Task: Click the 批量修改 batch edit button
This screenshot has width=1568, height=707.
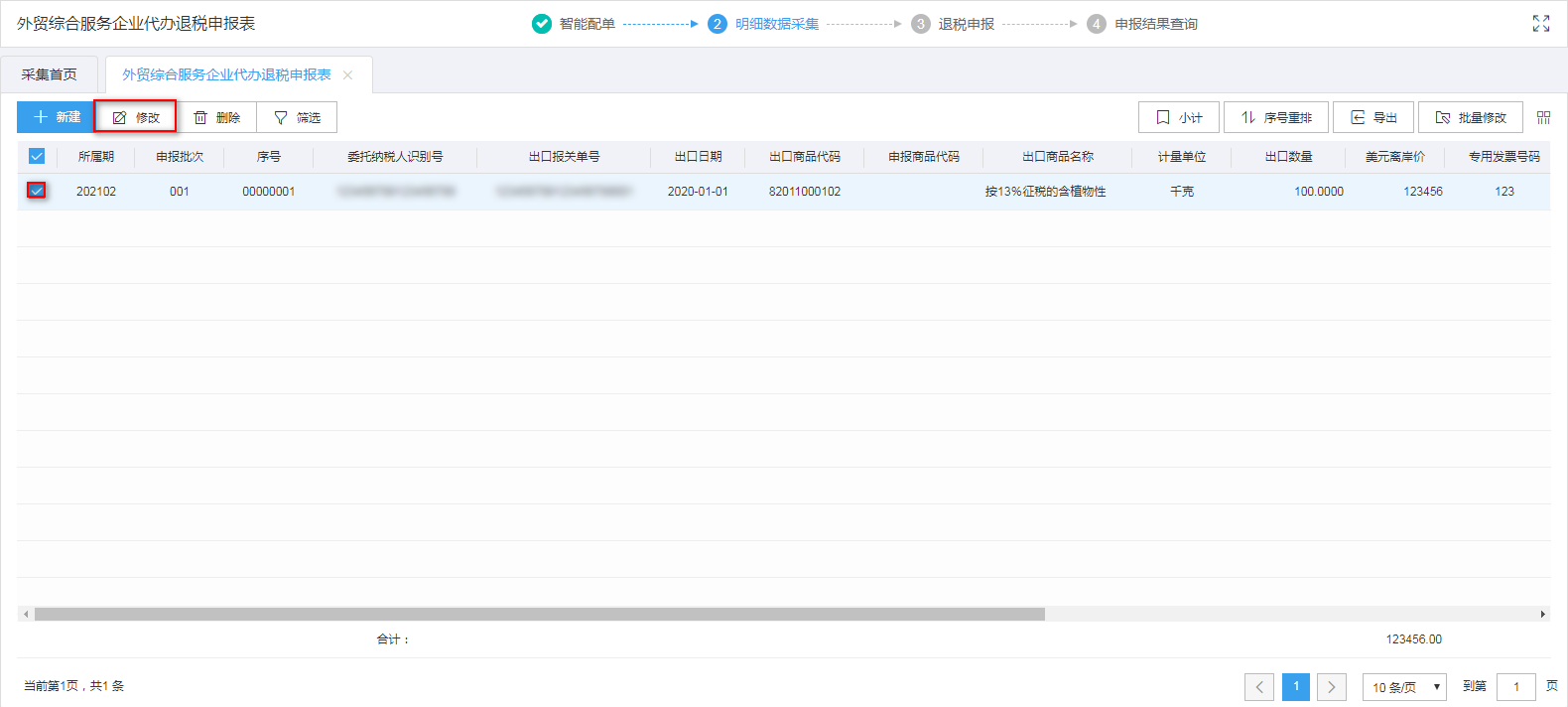Action: coord(1470,117)
